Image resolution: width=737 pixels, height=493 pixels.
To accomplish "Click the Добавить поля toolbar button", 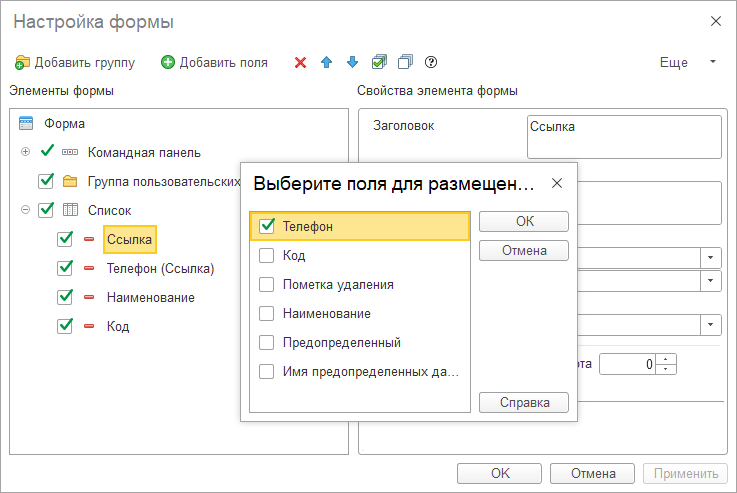I will [214, 63].
